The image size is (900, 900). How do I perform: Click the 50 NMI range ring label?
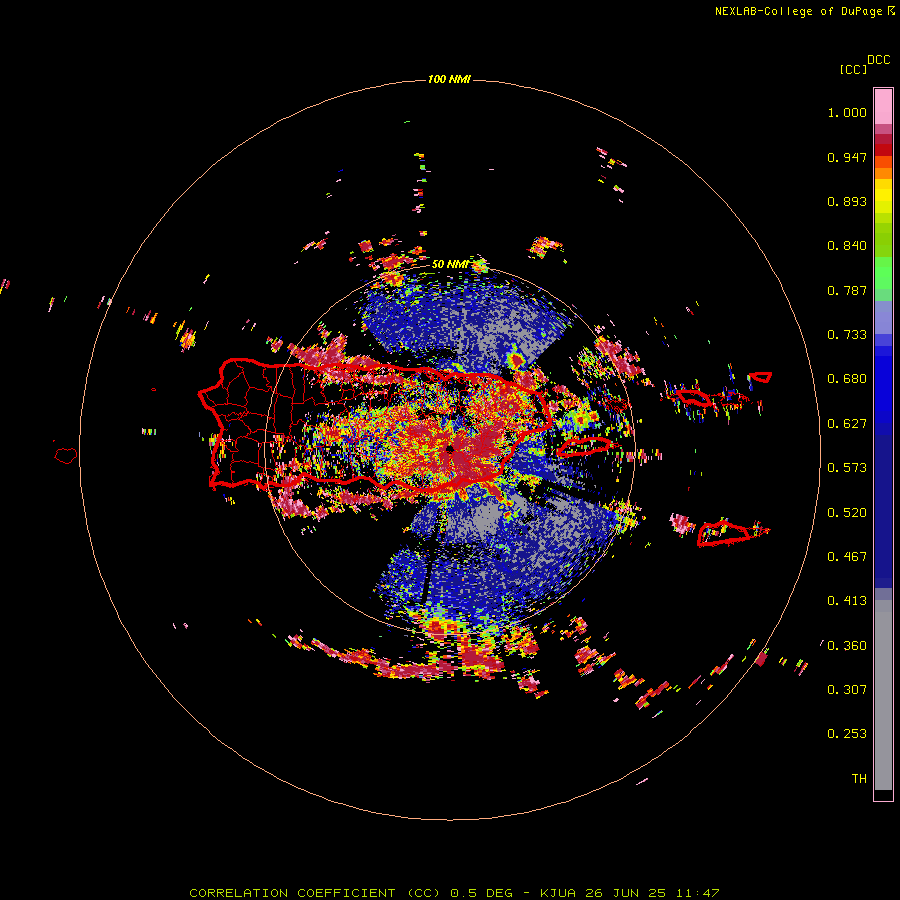[449, 265]
